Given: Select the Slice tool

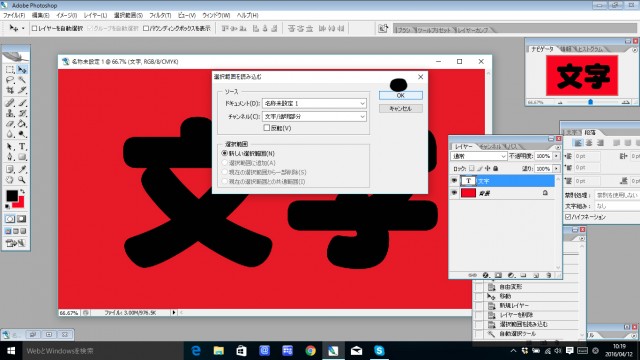Looking at the screenshot, I should (x=22, y=90).
